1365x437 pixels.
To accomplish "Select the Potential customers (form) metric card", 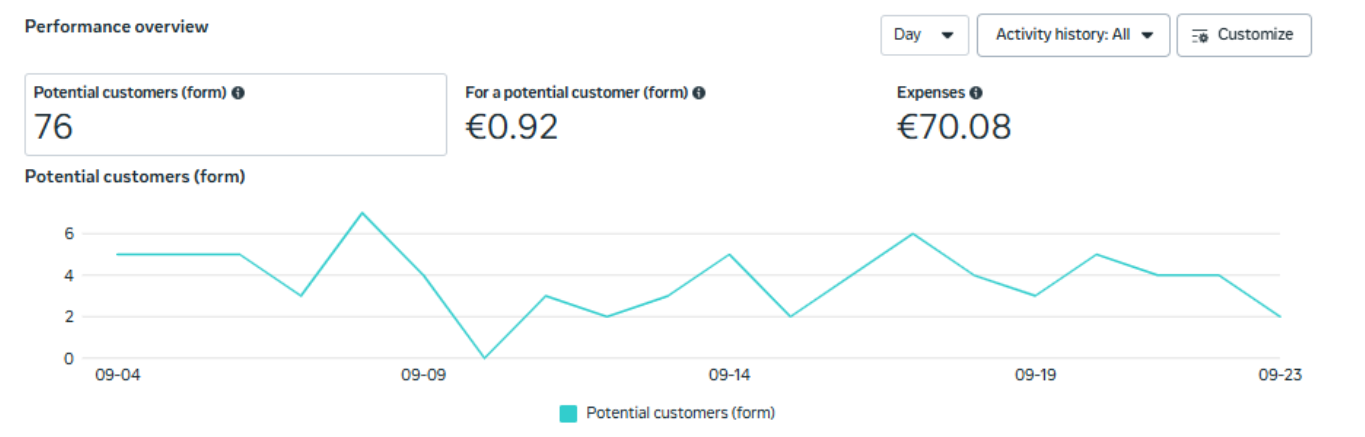I will click(x=235, y=114).
